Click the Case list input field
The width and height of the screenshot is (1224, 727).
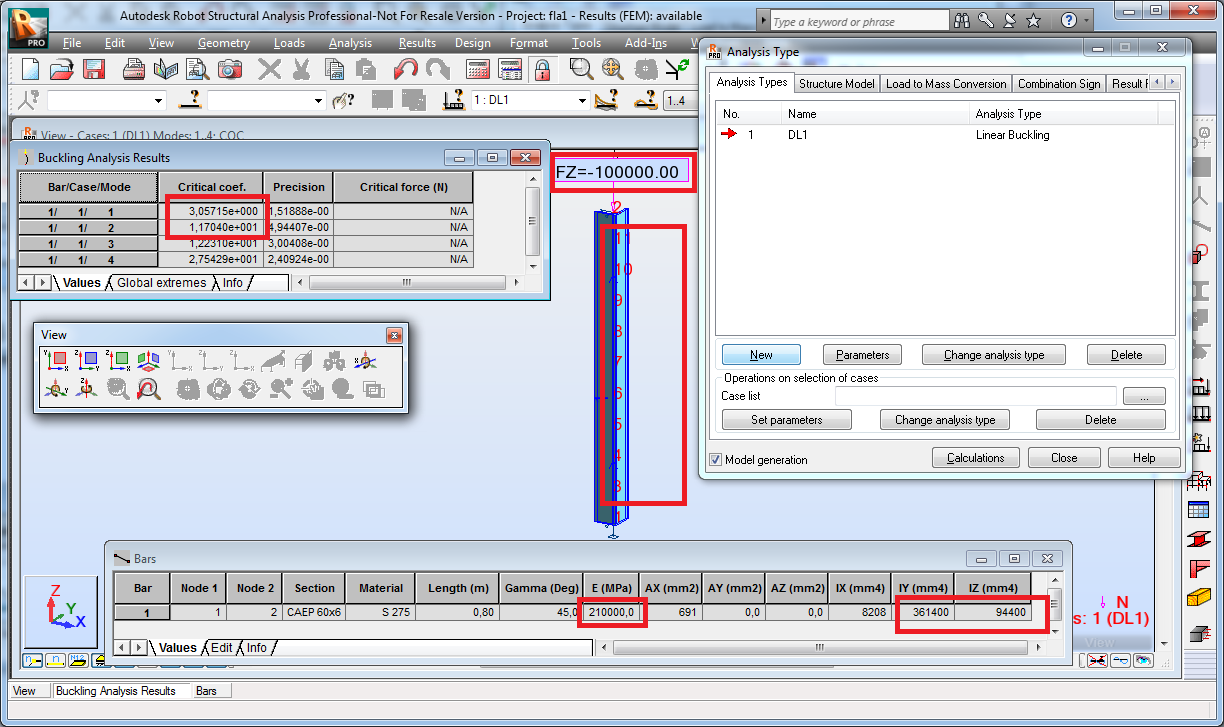pyautogui.click(x=975, y=396)
